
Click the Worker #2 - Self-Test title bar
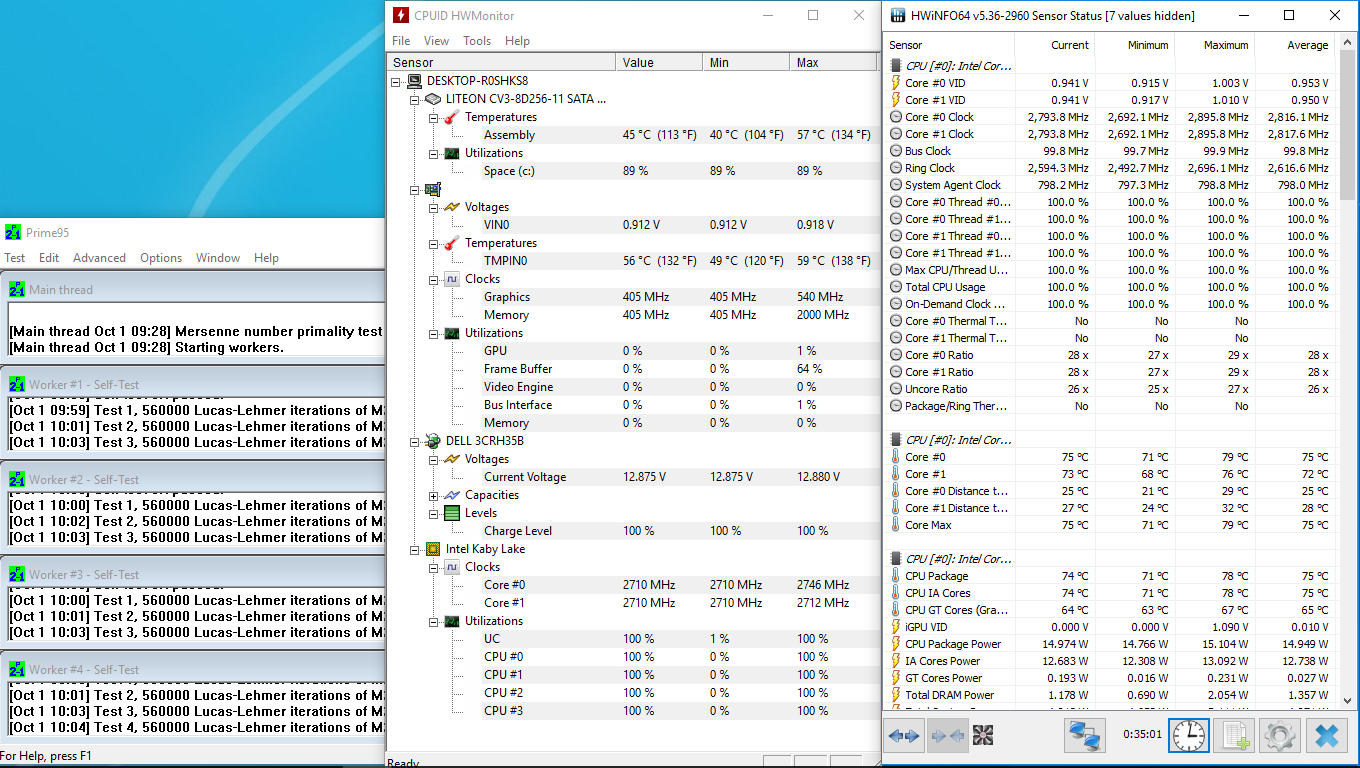(194, 479)
